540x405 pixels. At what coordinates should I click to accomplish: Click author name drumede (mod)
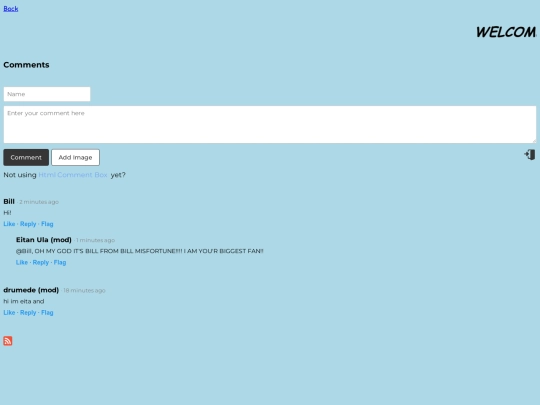coord(31,290)
